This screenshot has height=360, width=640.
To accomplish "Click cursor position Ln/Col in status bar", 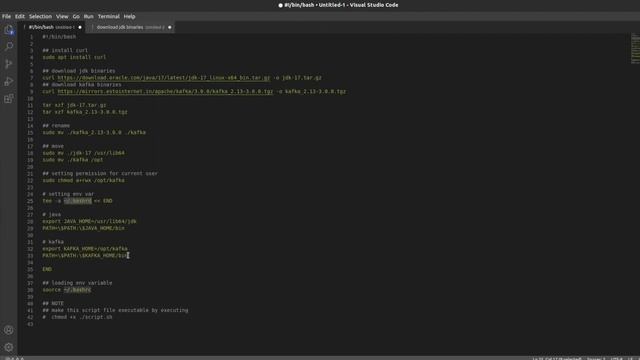I will click(x=557, y=358).
